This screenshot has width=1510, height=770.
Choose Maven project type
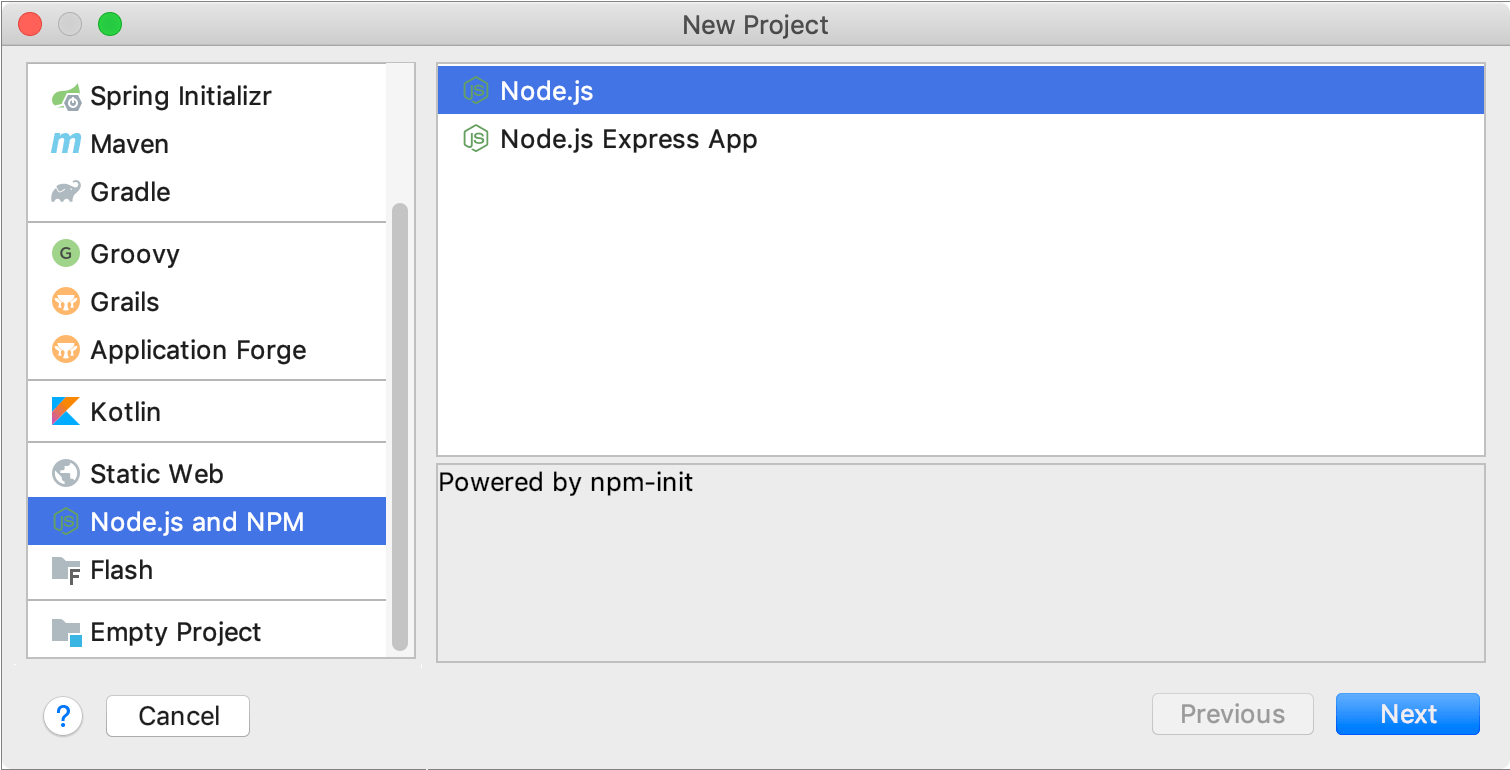pos(207,144)
